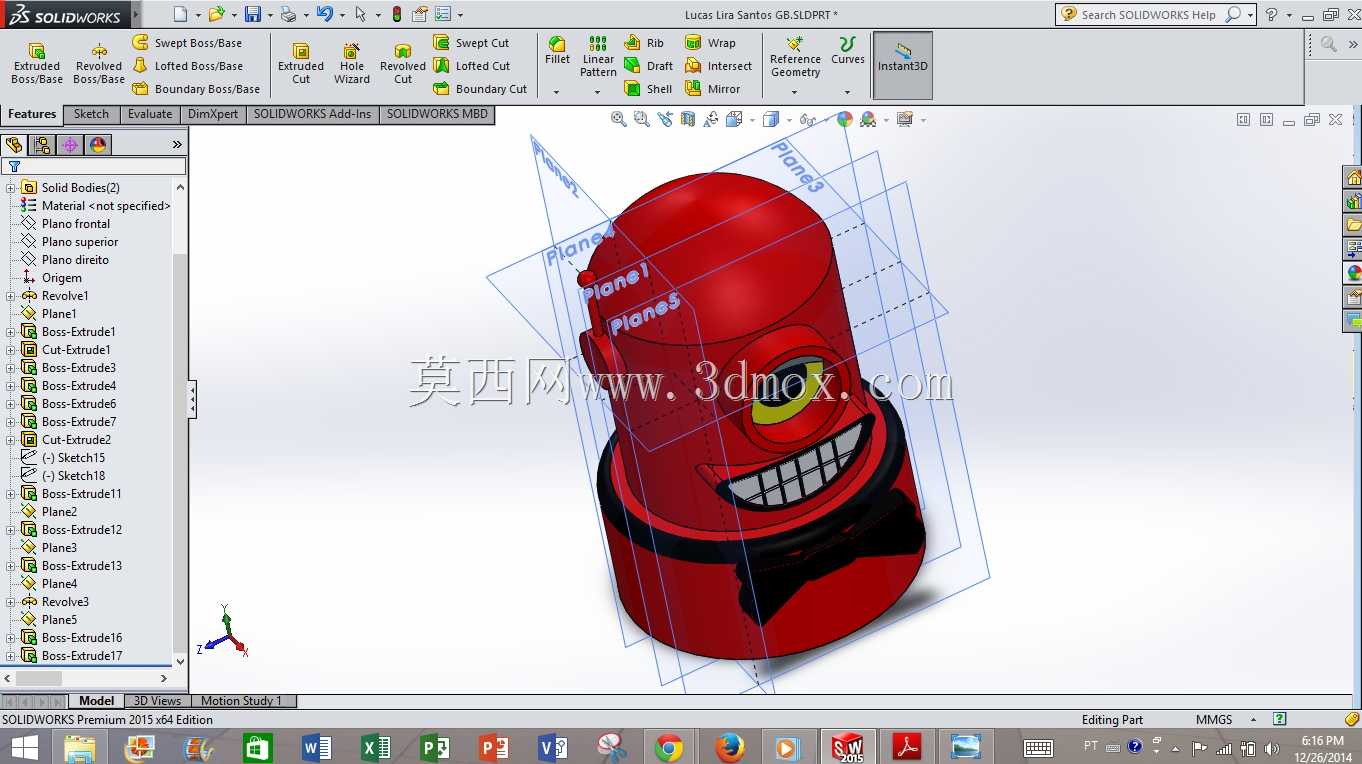Screen dimensions: 1362x764
Task: Select the Rib tool
Action: [644, 43]
